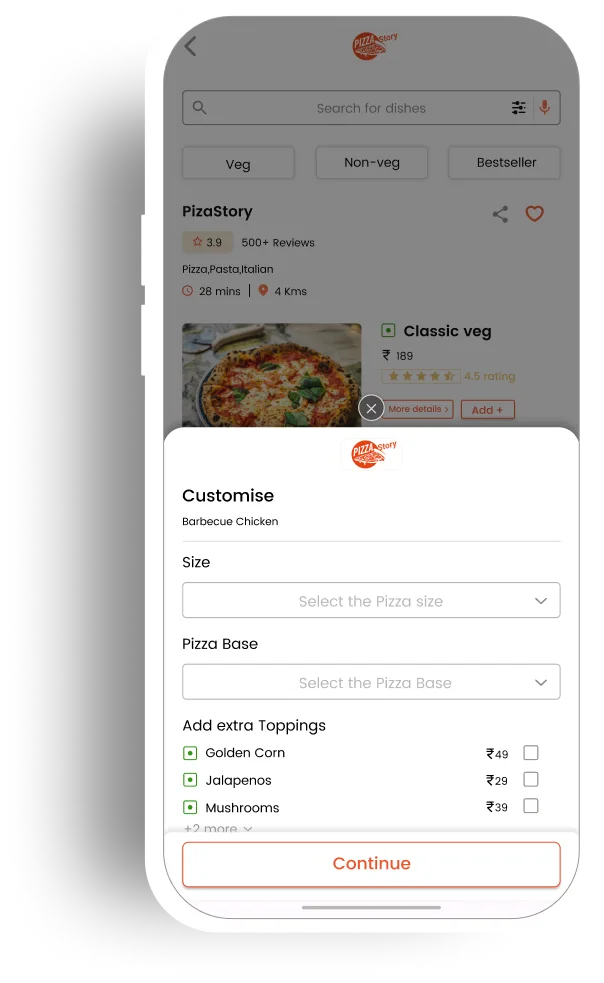Screen dimensions: 604x983
Task: Open the Select the Pizza size dropdown
Action: (371, 601)
